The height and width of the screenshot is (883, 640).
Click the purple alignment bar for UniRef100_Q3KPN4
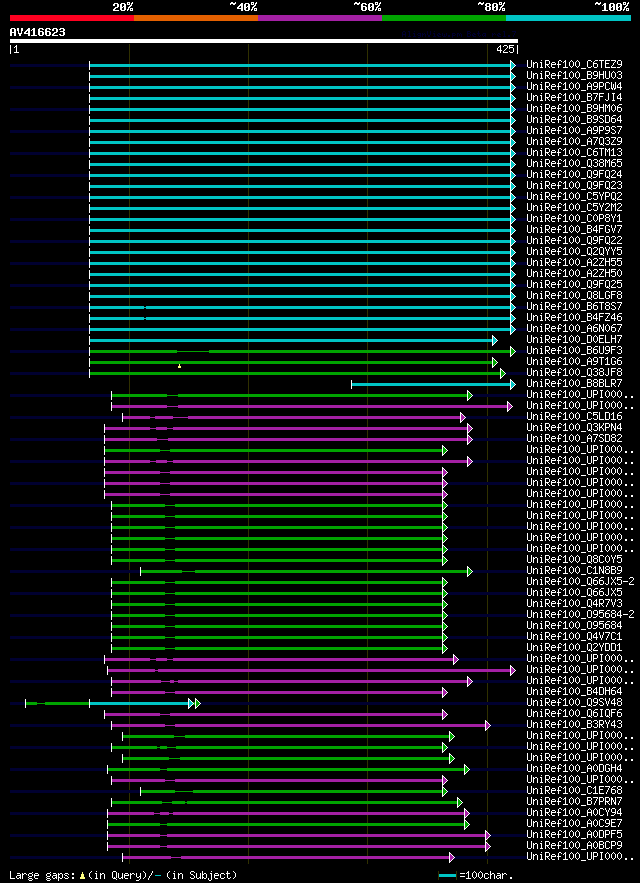tap(286, 429)
